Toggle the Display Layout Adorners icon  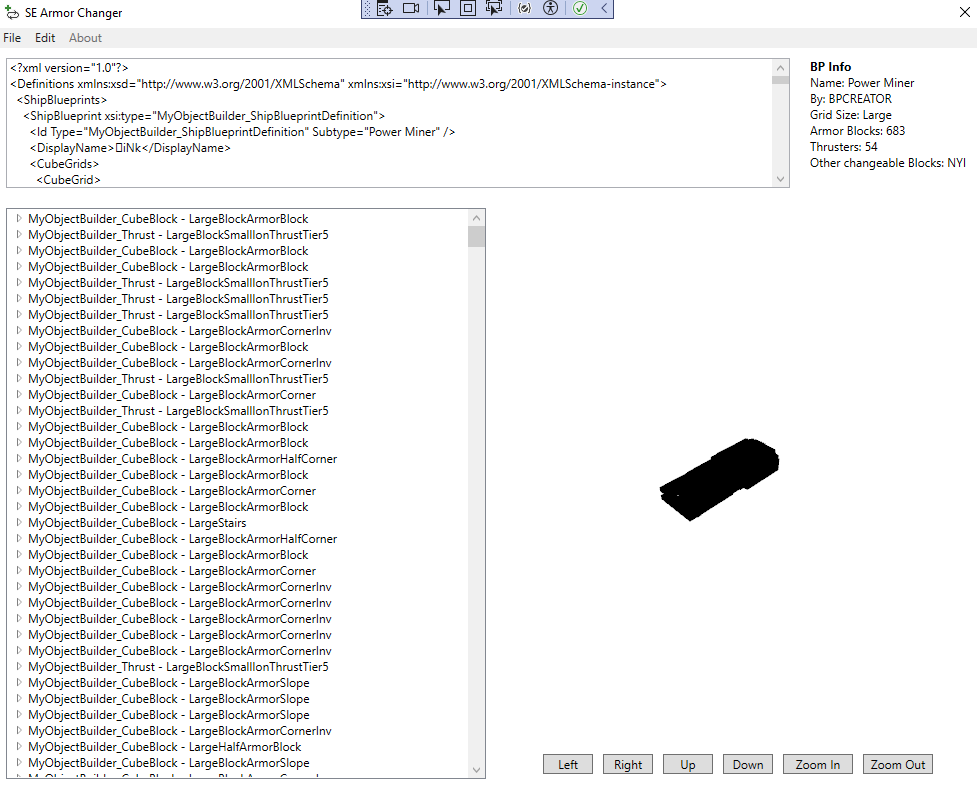coord(468,8)
